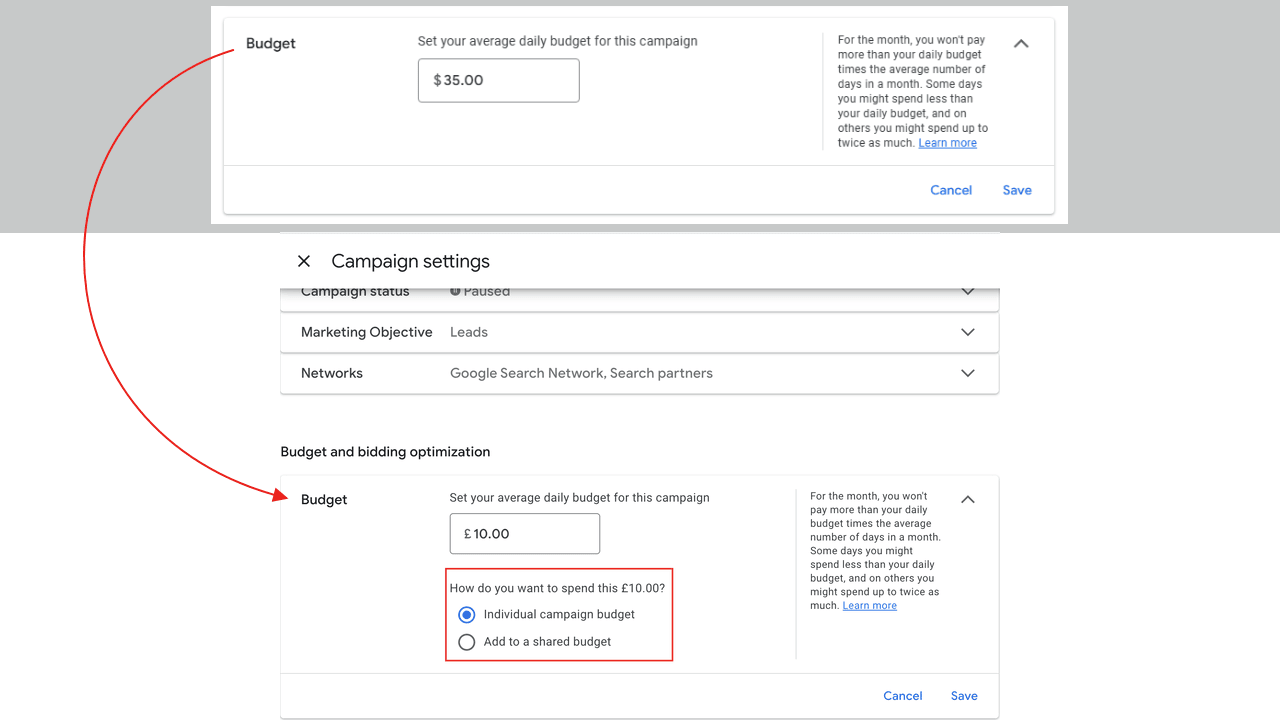Close the Campaign settings panel
The height and width of the screenshot is (720, 1280).
point(304,261)
